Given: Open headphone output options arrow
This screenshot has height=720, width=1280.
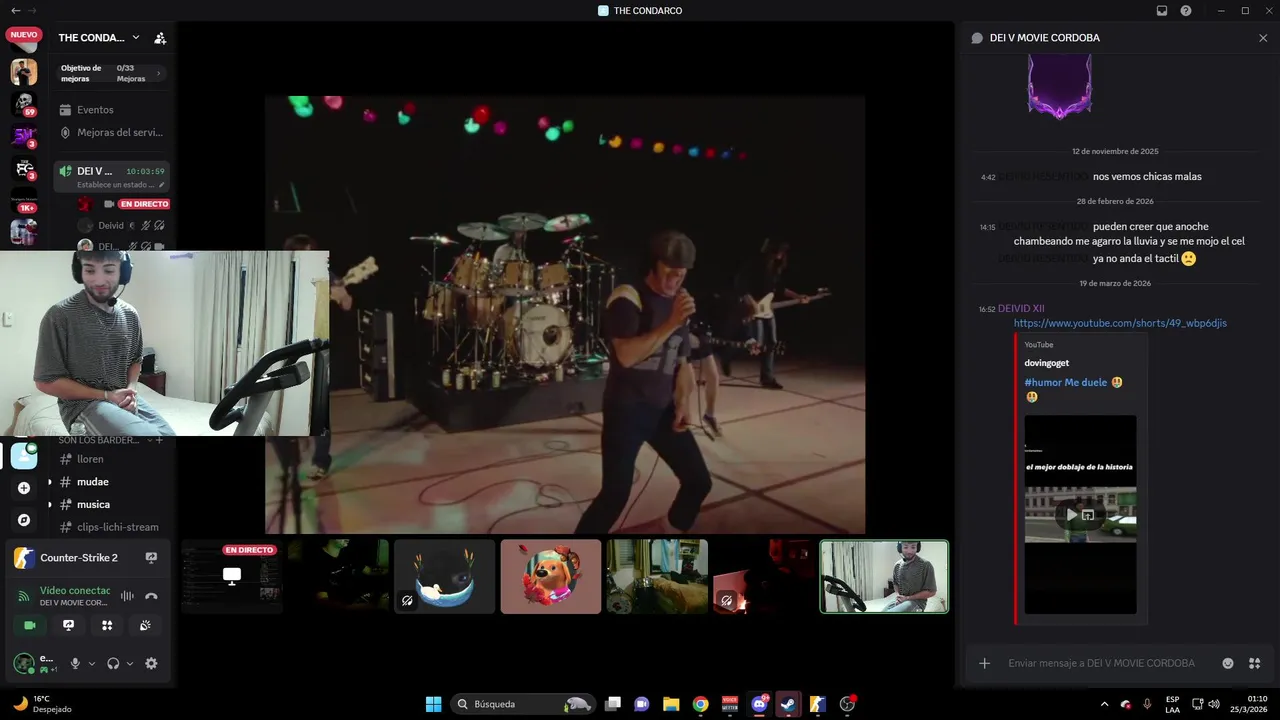Looking at the screenshot, I should click(130, 663).
